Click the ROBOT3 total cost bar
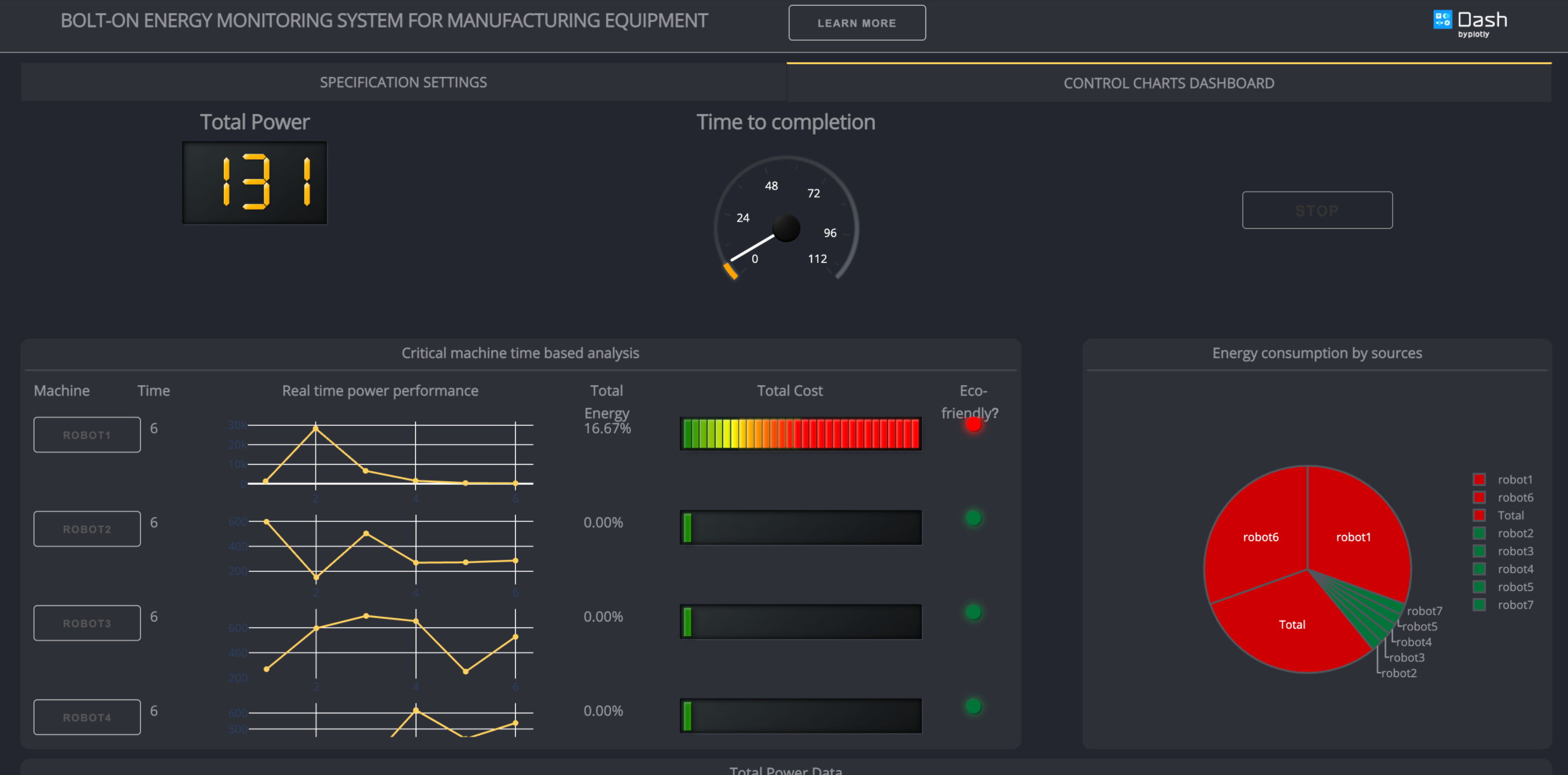The height and width of the screenshot is (775, 1568). [x=800, y=622]
